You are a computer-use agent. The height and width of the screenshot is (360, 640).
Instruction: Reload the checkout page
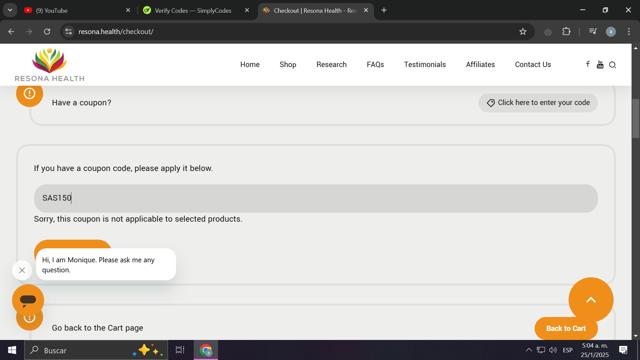tap(47, 31)
